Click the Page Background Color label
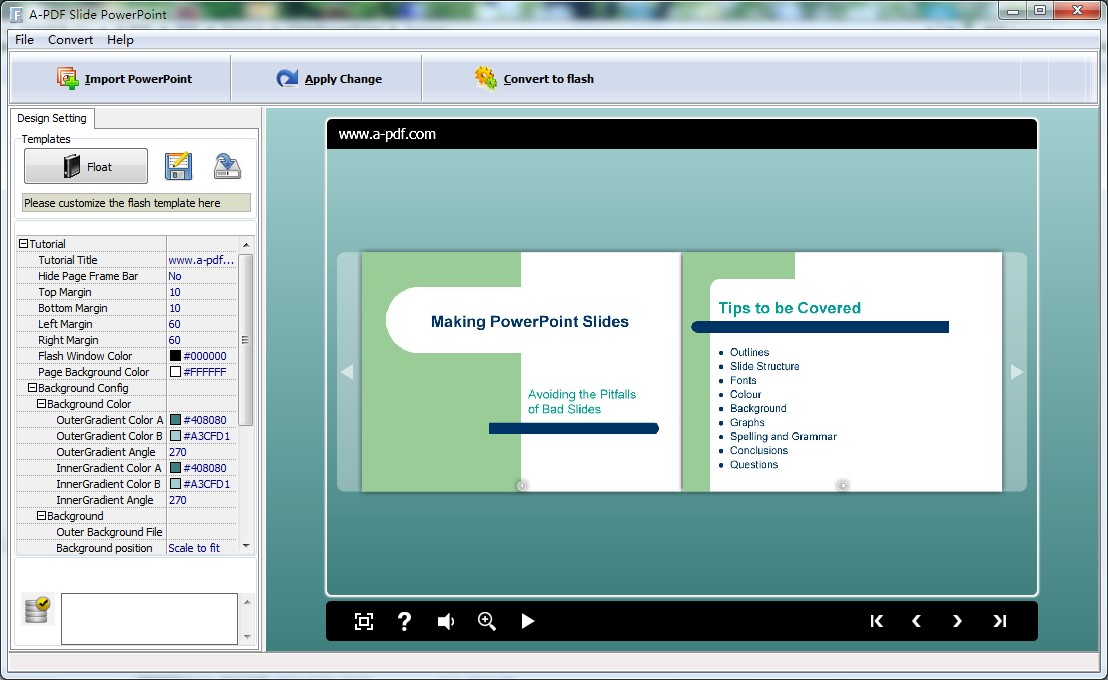 pyautogui.click(x=93, y=372)
